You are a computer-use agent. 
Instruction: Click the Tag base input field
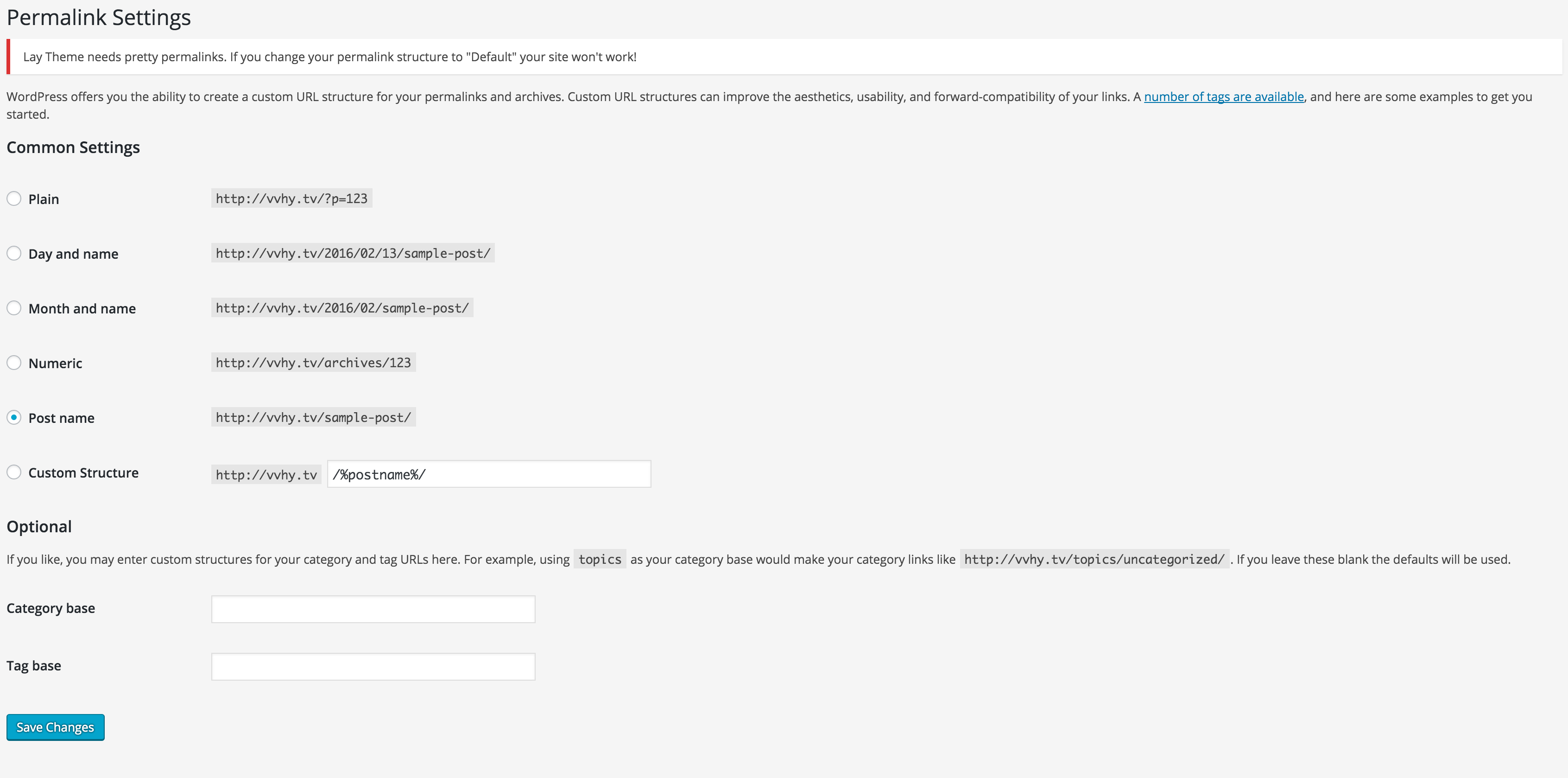click(373, 666)
